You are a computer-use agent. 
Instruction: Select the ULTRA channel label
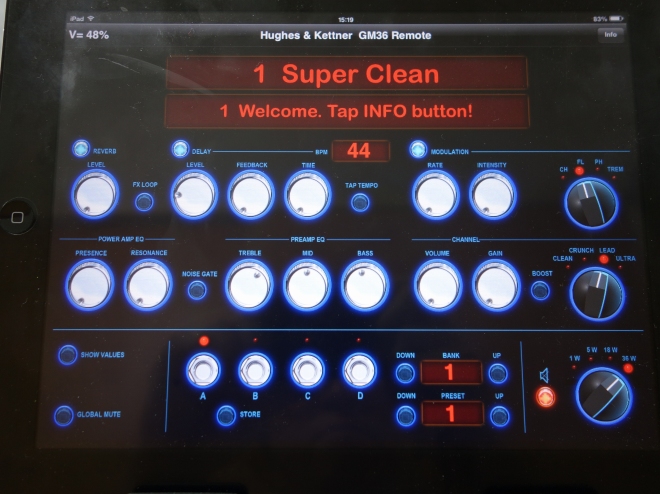[625, 258]
